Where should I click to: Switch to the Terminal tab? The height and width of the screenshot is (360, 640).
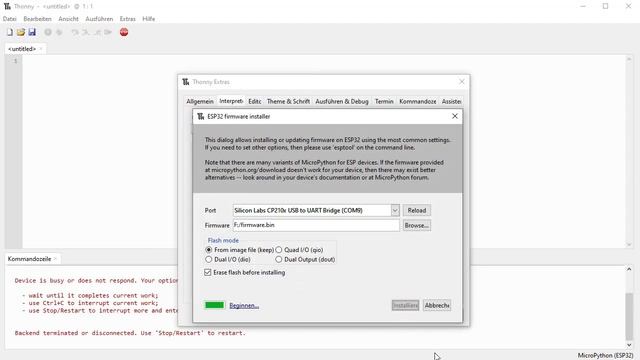pyautogui.click(x=384, y=101)
